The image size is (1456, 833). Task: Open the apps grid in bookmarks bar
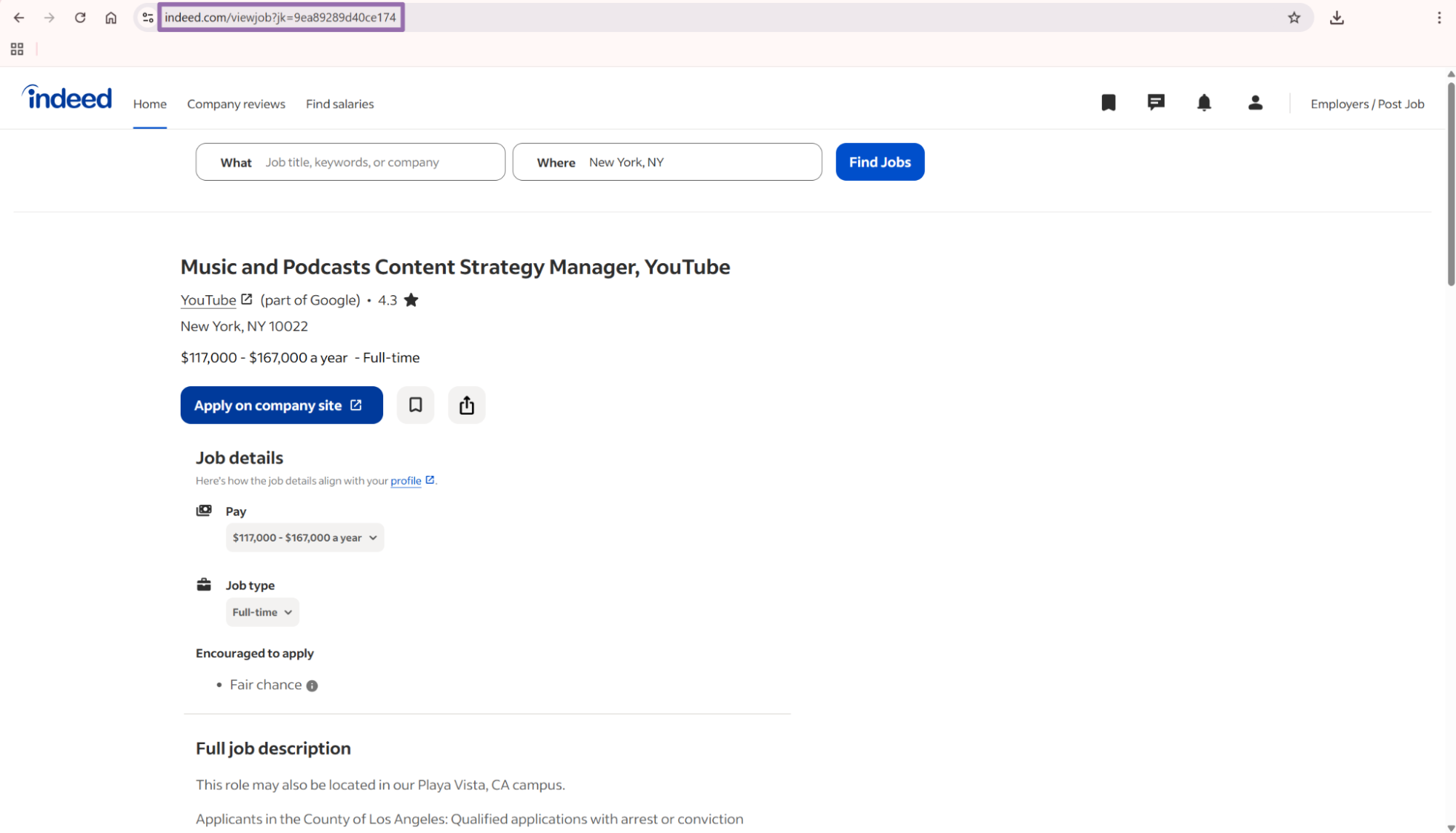pyautogui.click(x=17, y=49)
